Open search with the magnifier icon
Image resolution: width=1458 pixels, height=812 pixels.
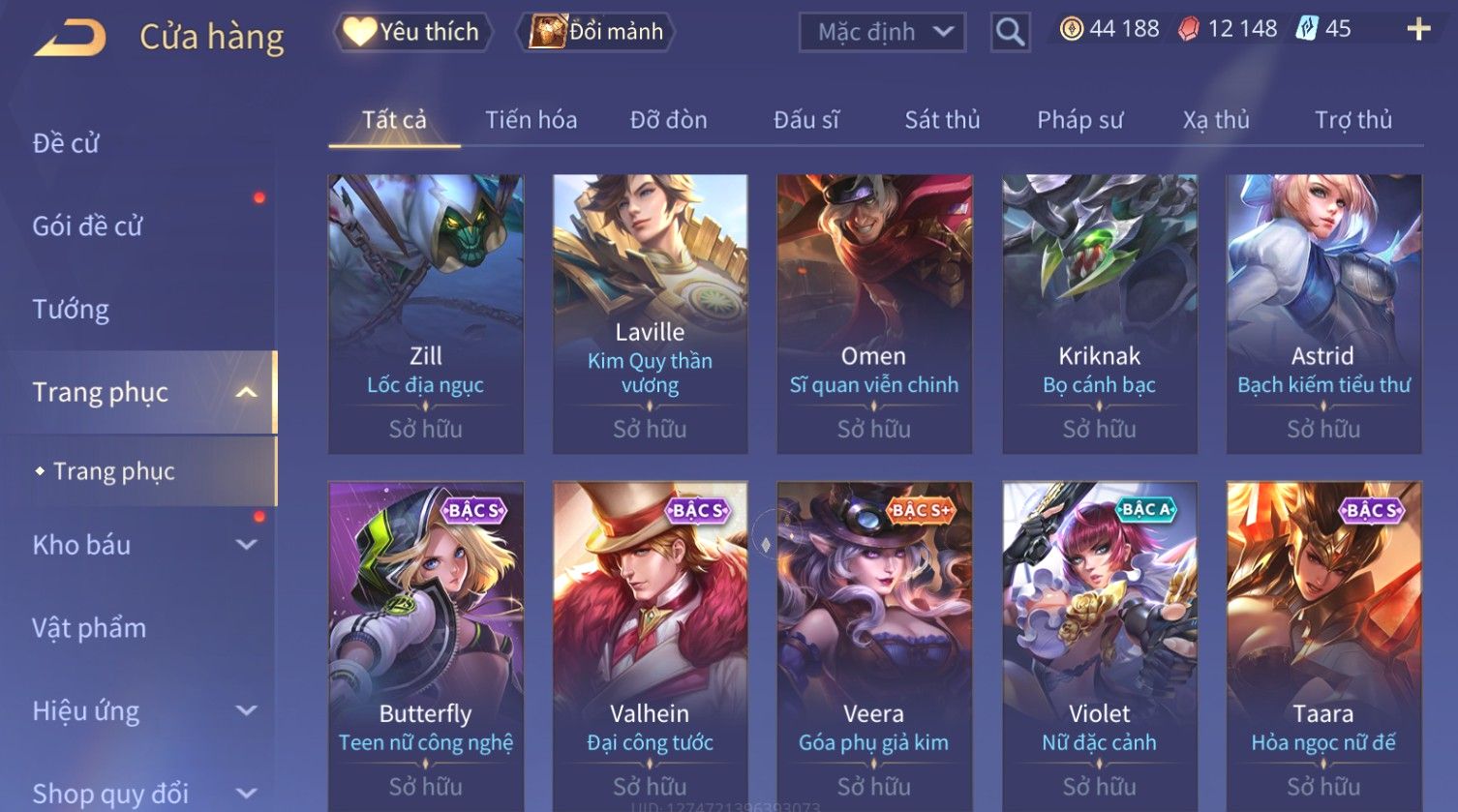click(x=1010, y=32)
